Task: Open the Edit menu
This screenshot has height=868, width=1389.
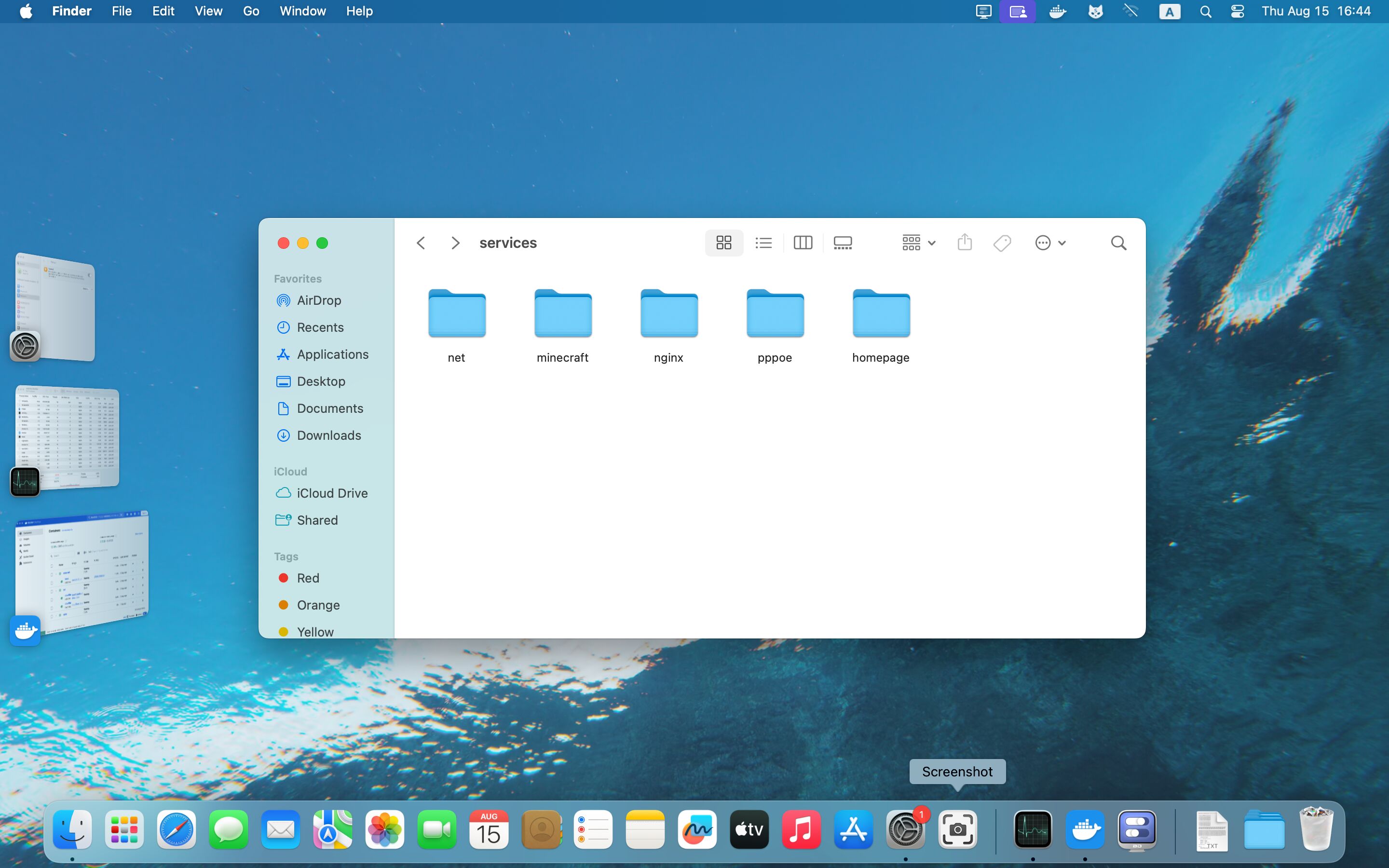Action: [163, 11]
